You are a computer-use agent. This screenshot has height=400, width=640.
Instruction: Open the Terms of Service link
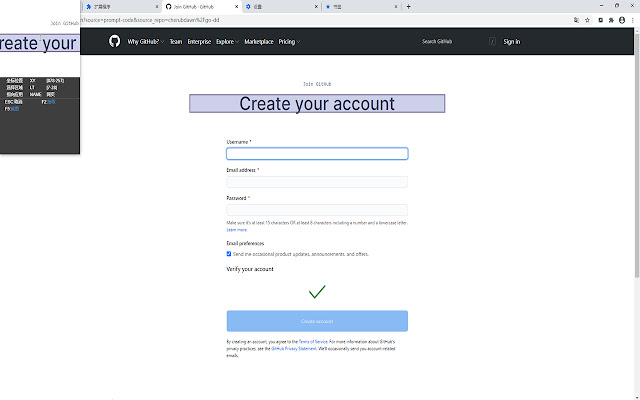313,342
